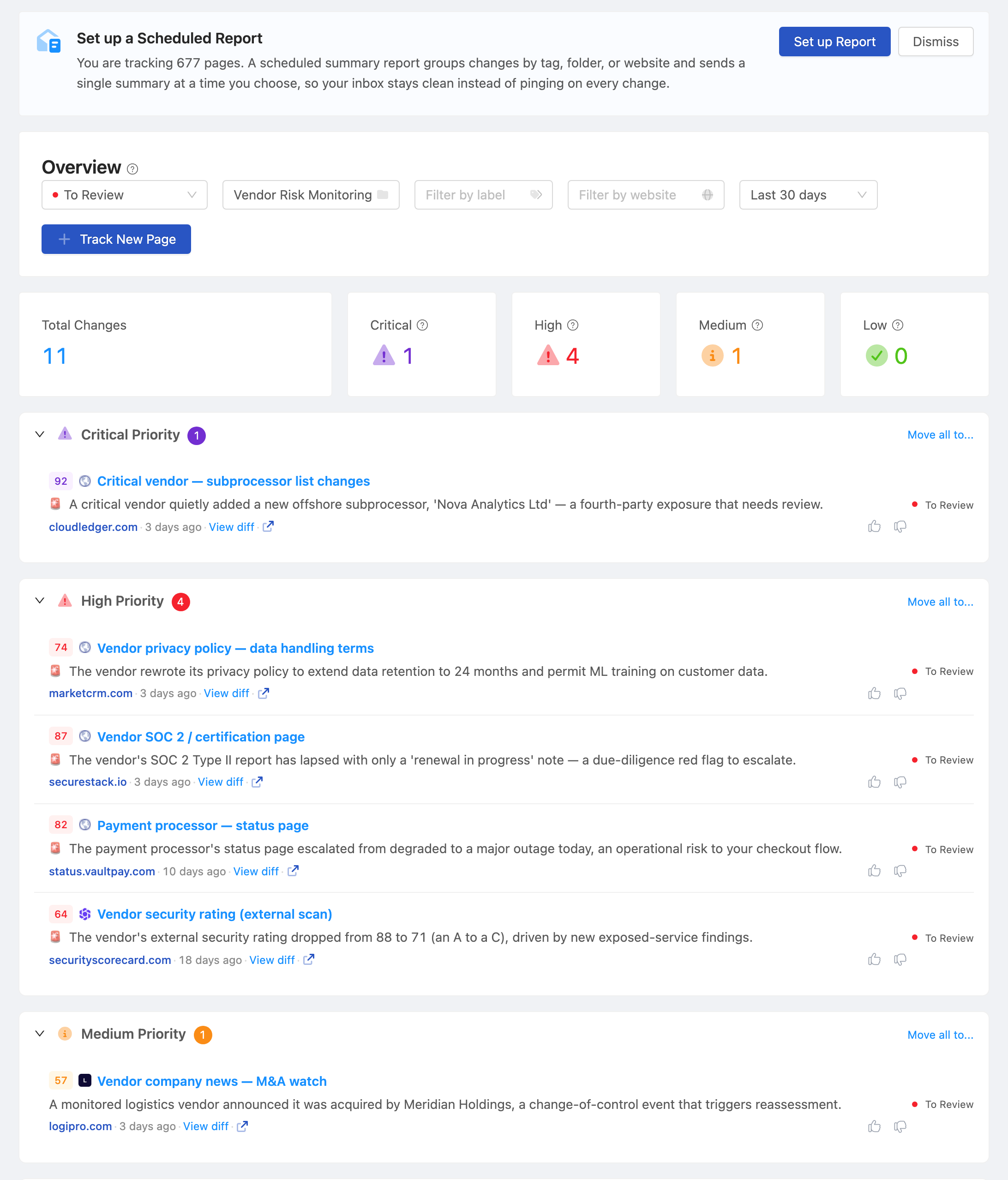Click Move all to in Medium Priority
Image resolution: width=1008 pixels, height=1180 pixels.
click(x=940, y=1035)
